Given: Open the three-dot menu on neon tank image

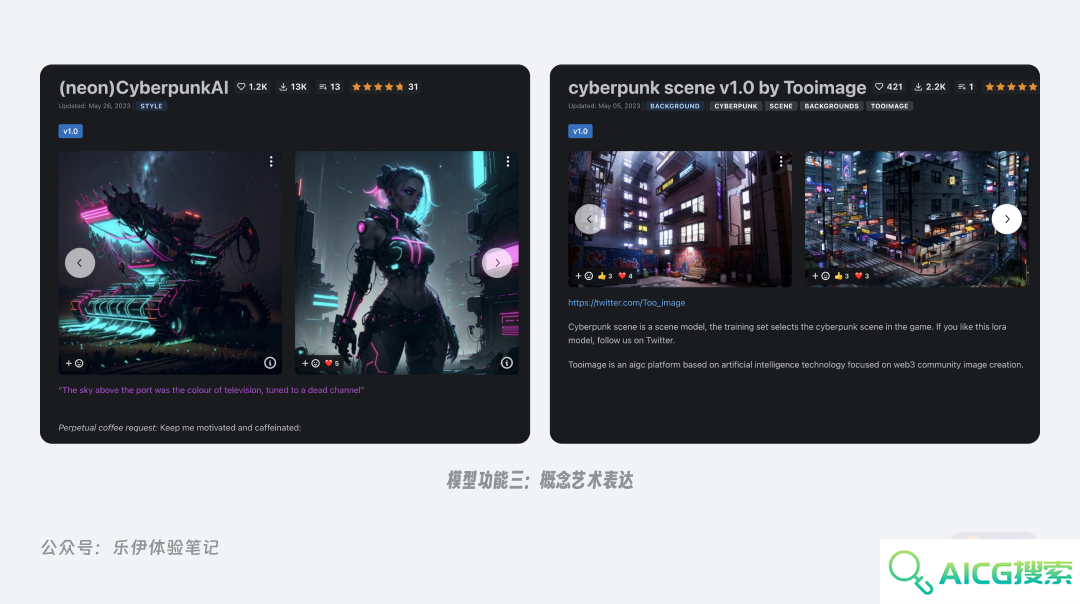Looking at the screenshot, I should click(271, 161).
